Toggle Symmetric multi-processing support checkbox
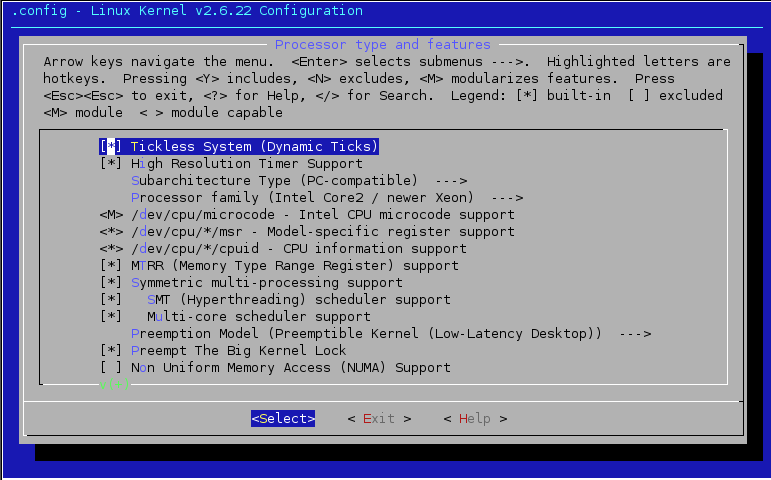This screenshot has width=771, height=480. tap(111, 283)
